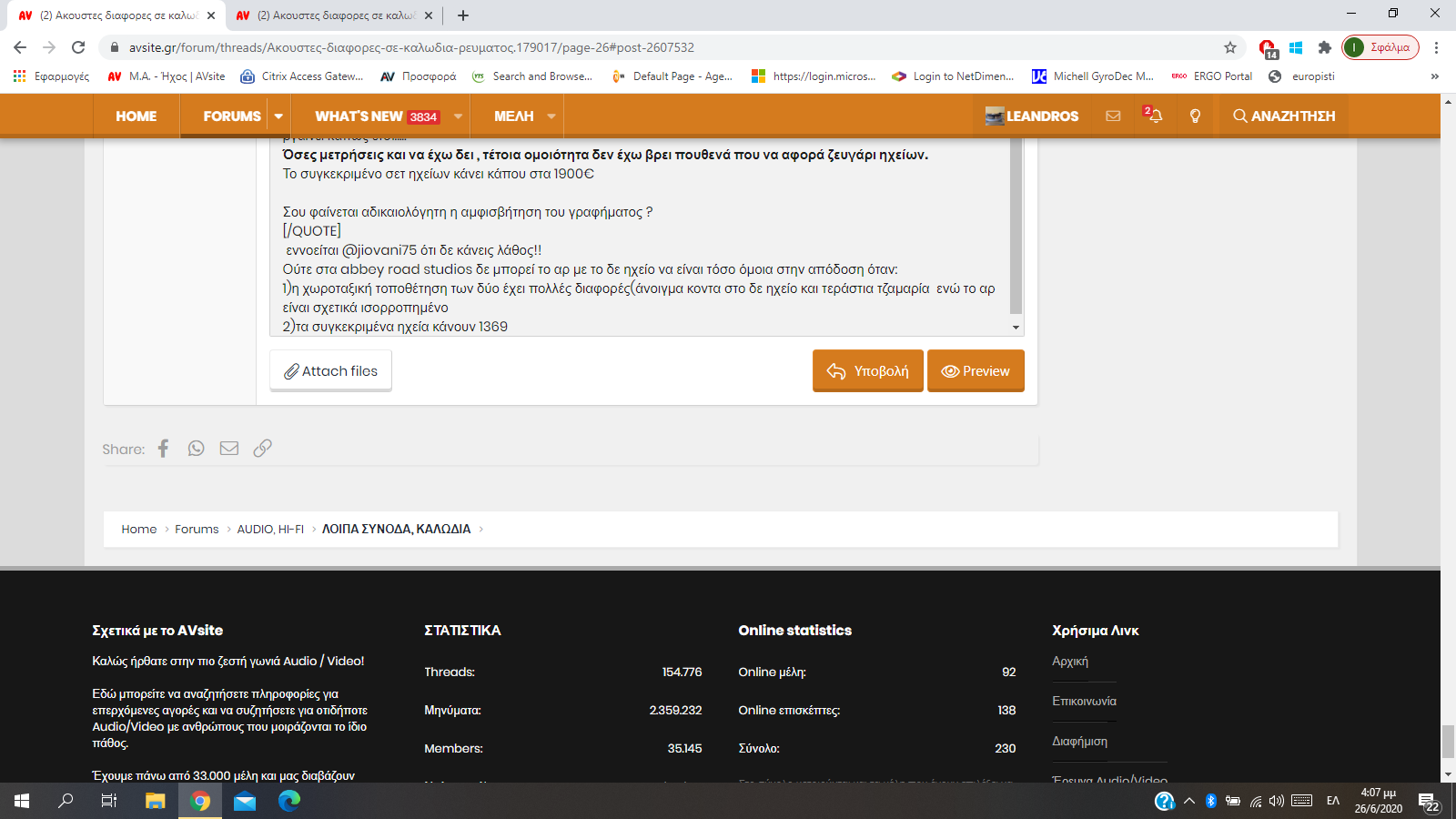
Task: Expand the ΜΕΛΗ dropdown arrow
Action: pos(551,116)
